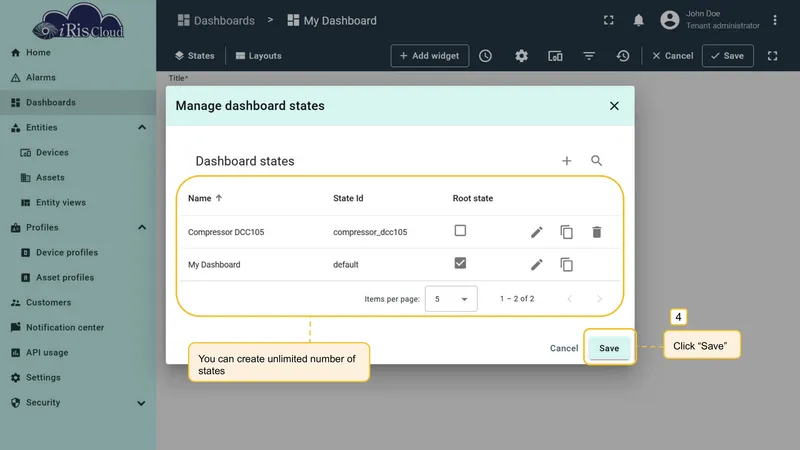Open notifications bell
The height and width of the screenshot is (450, 800).
638,20
